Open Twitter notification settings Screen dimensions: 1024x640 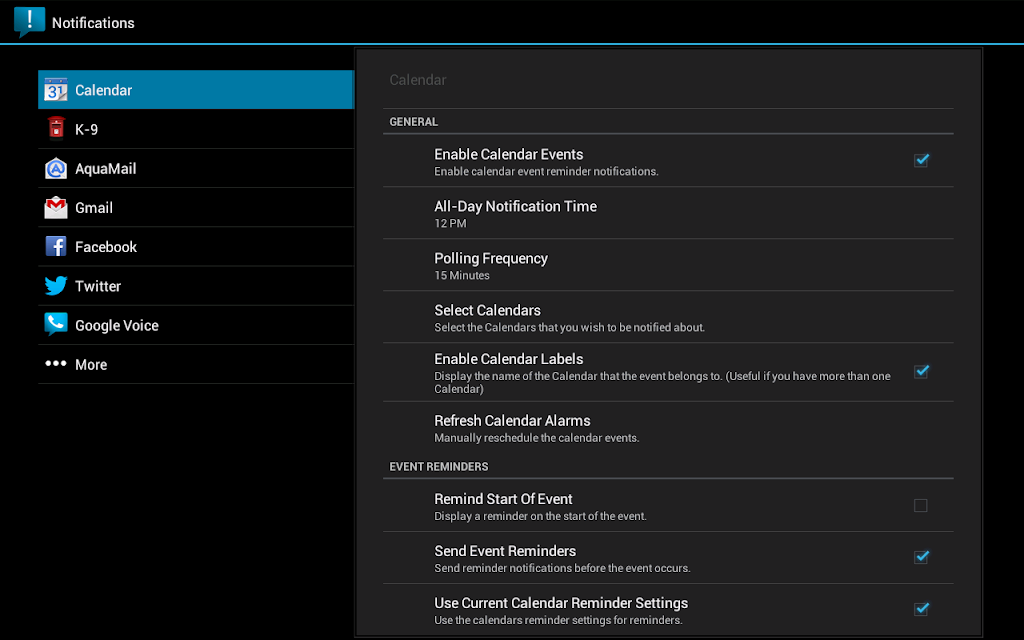pos(196,286)
